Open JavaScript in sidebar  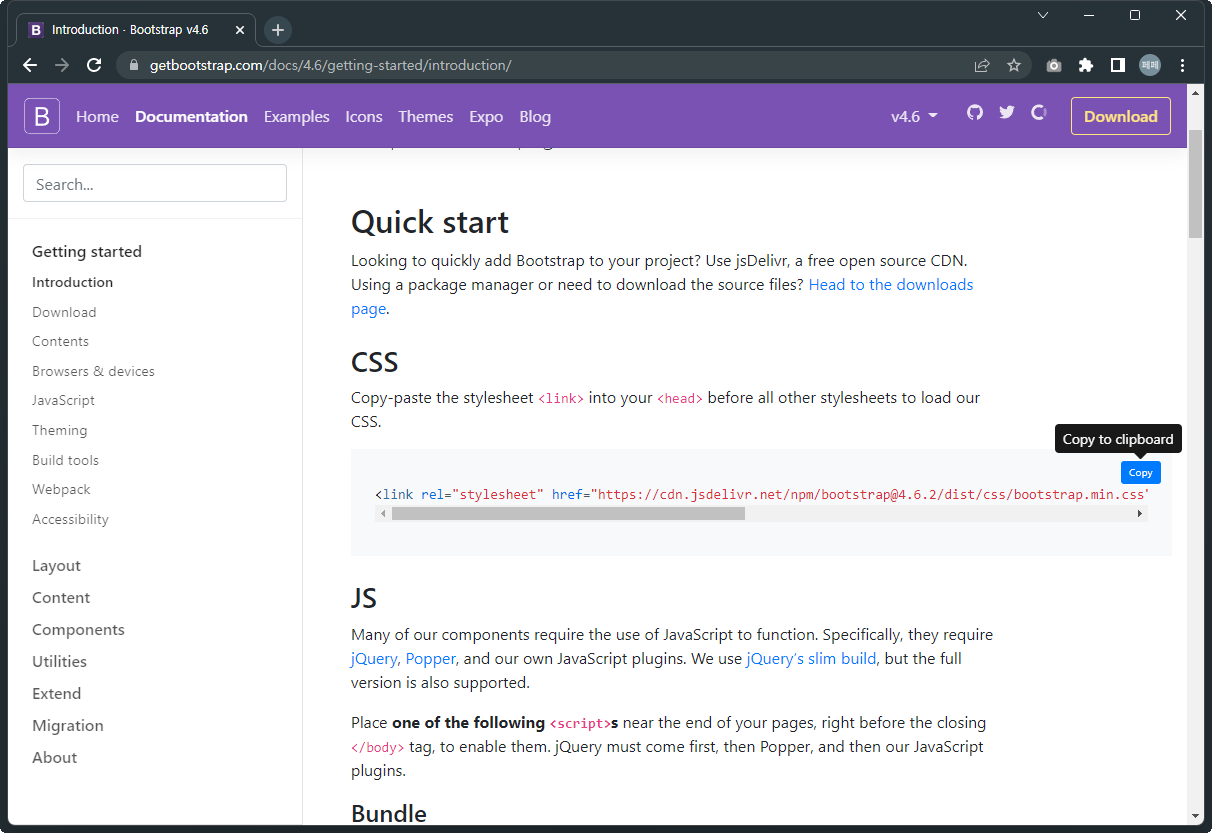coord(63,400)
